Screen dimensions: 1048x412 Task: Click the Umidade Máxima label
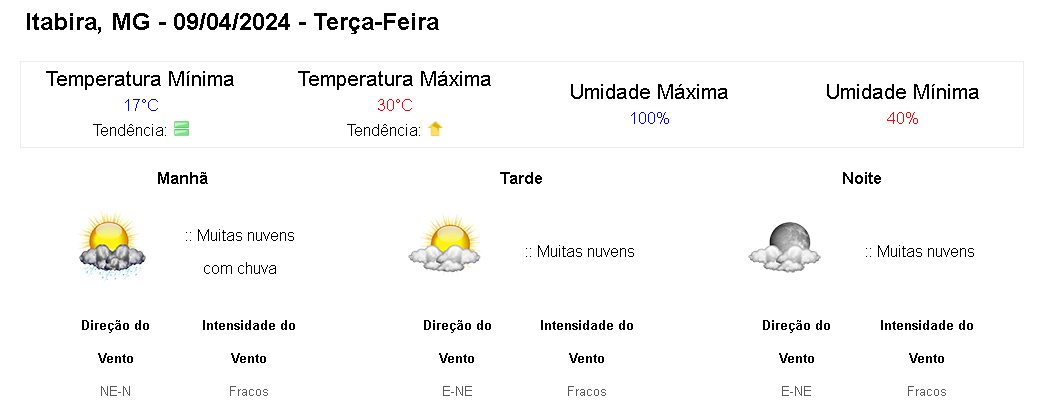pos(649,92)
